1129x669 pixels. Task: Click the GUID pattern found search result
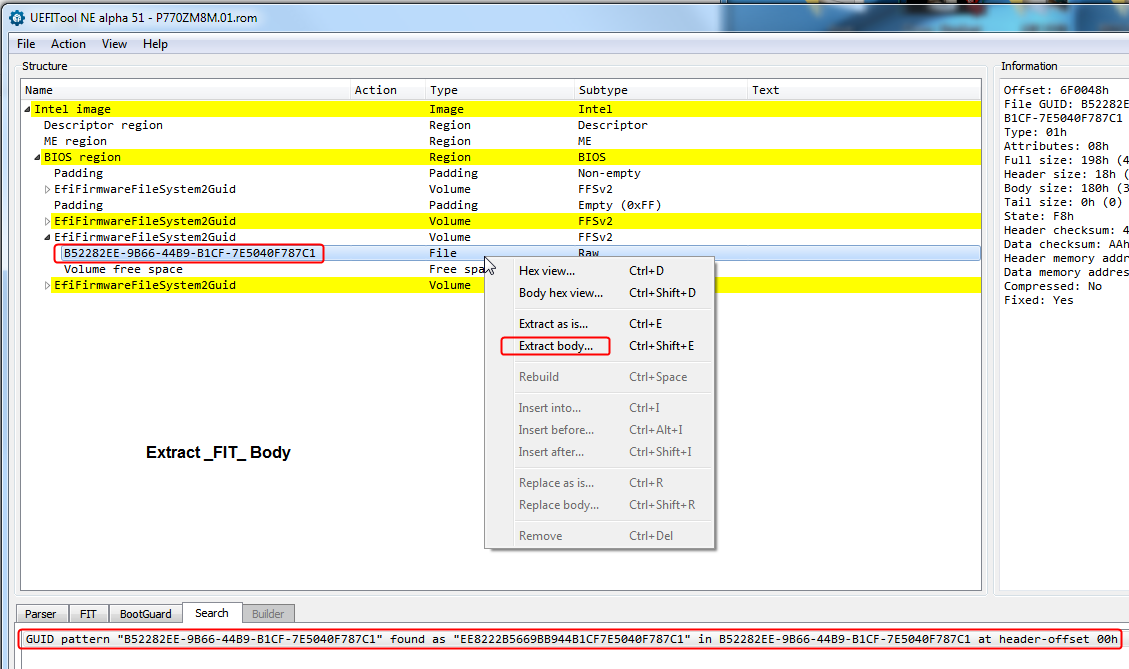tap(571, 639)
